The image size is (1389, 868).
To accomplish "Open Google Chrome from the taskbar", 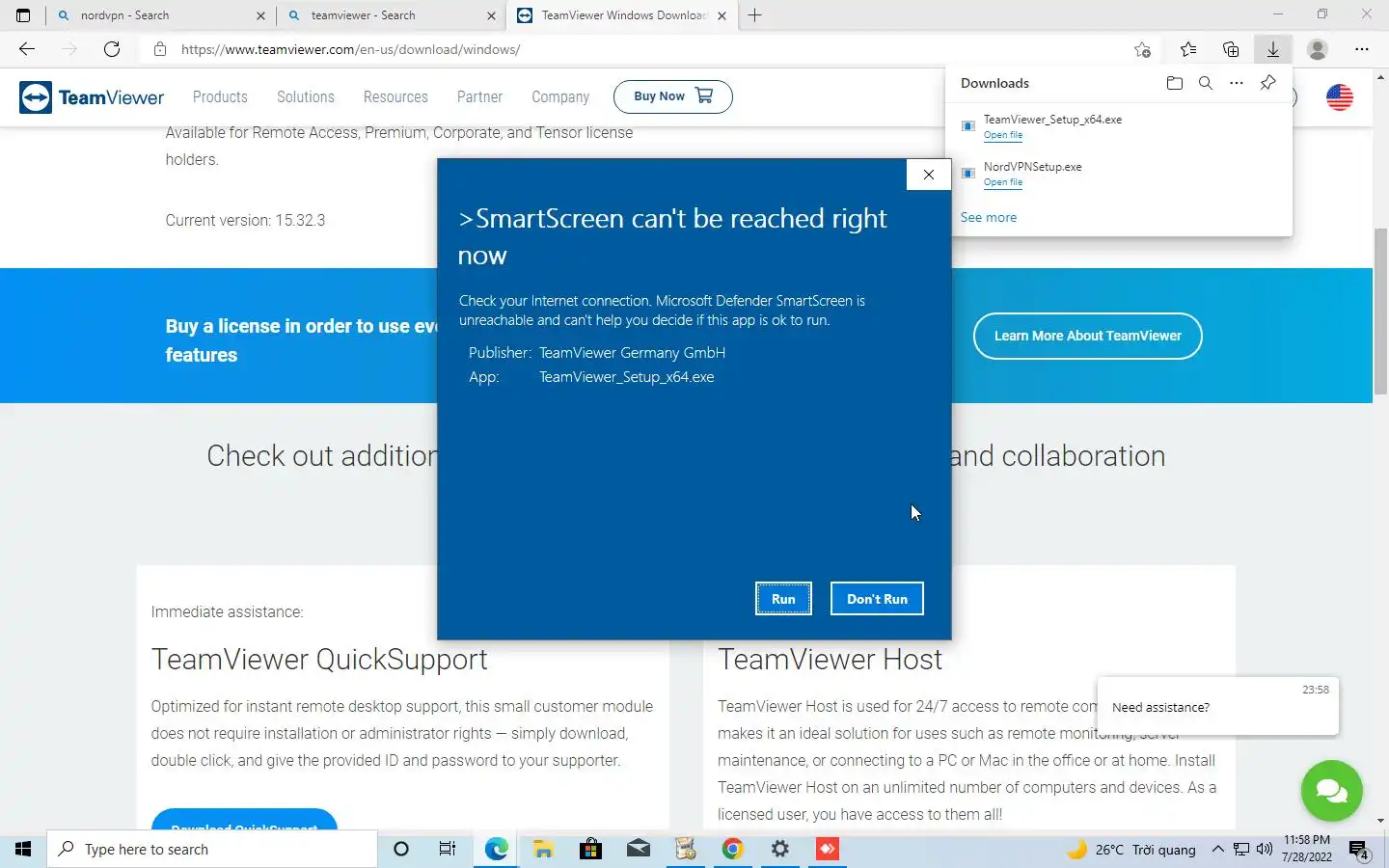I will point(733,849).
